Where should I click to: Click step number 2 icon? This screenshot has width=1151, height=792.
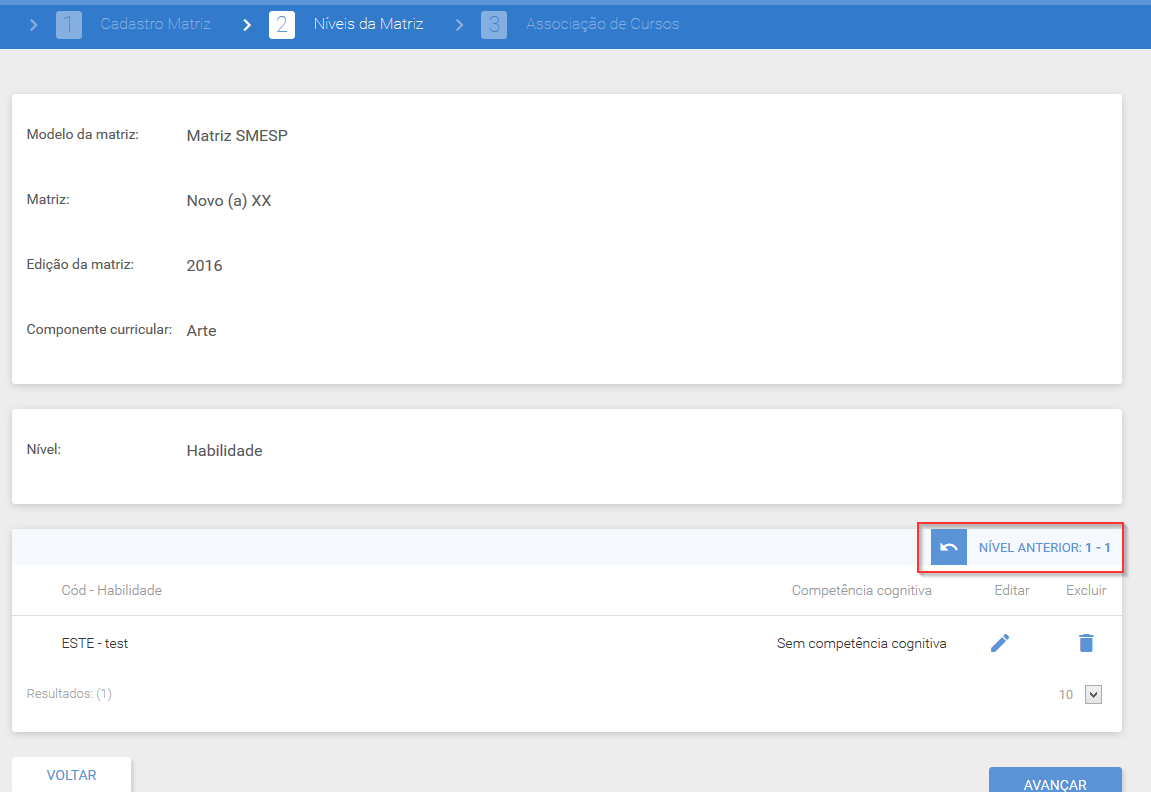point(282,25)
